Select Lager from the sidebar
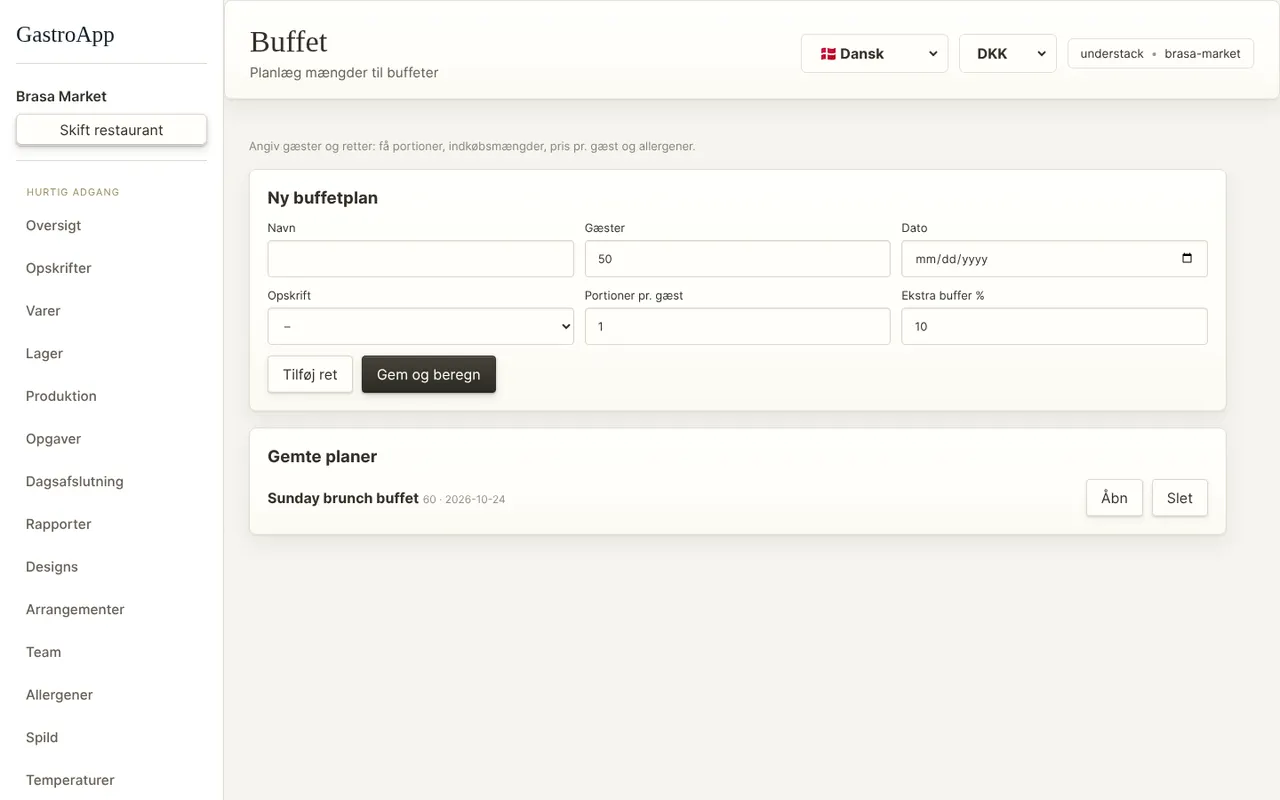1280x800 pixels. (x=44, y=353)
